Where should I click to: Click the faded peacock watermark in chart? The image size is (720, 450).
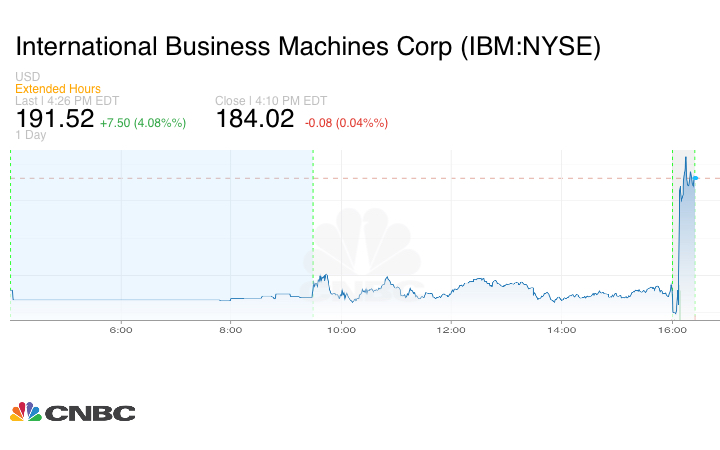[375, 245]
